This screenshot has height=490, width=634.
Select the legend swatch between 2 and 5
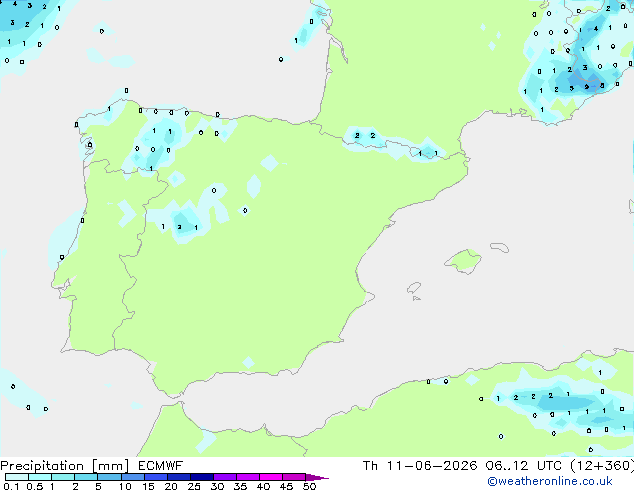[86, 477]
